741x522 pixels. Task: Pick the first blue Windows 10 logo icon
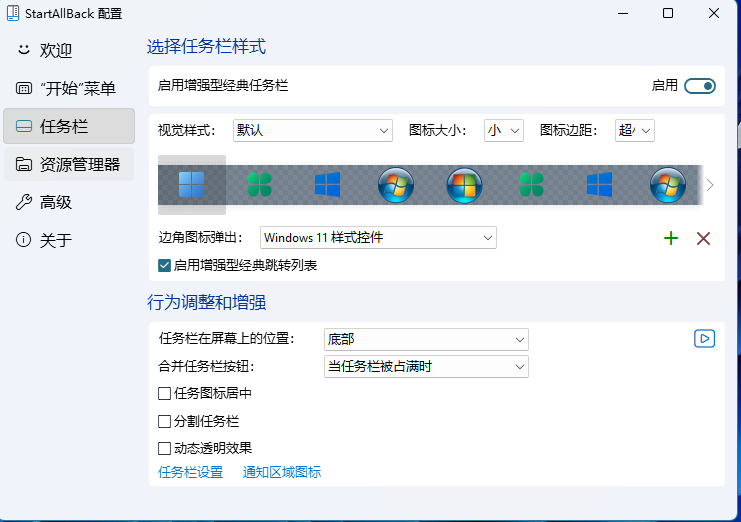[x=328, y=185]
